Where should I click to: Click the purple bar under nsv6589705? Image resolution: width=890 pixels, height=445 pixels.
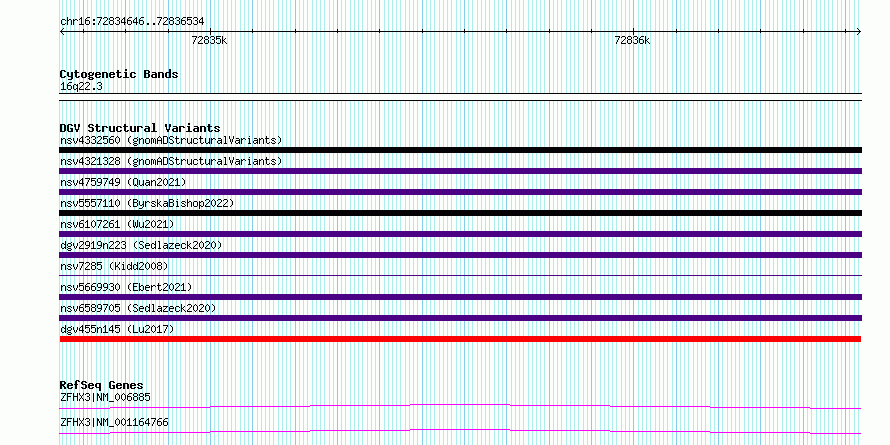pos(460,318)
